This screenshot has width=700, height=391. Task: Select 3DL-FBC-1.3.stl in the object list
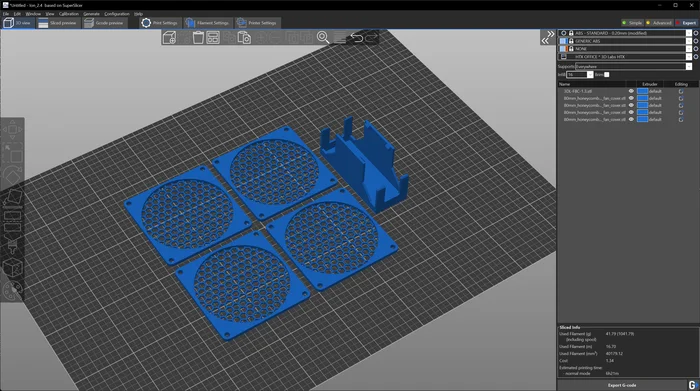coord(578,91)
